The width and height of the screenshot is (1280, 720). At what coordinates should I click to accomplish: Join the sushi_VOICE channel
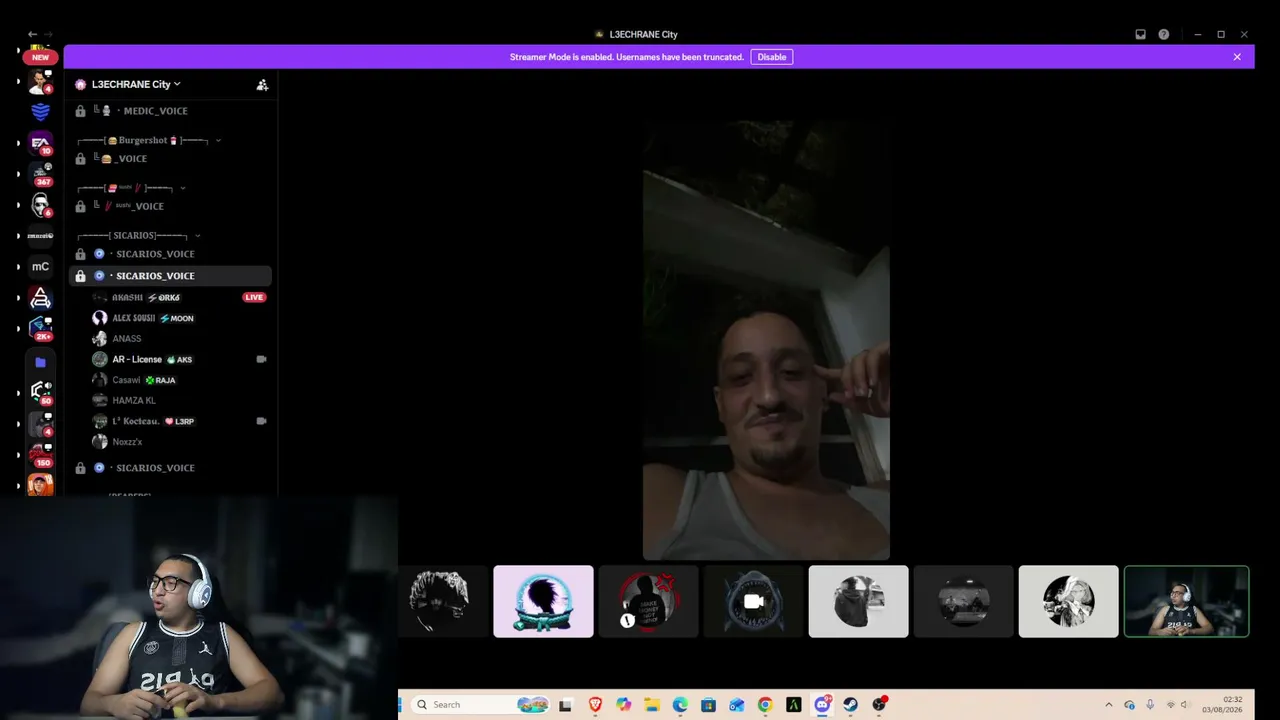pyautogui.click(x=170, y=206)
